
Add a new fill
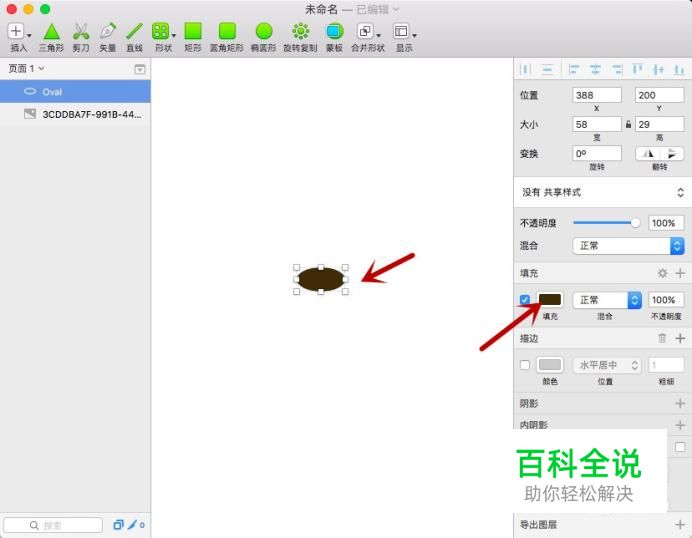(x=680, y=273)
